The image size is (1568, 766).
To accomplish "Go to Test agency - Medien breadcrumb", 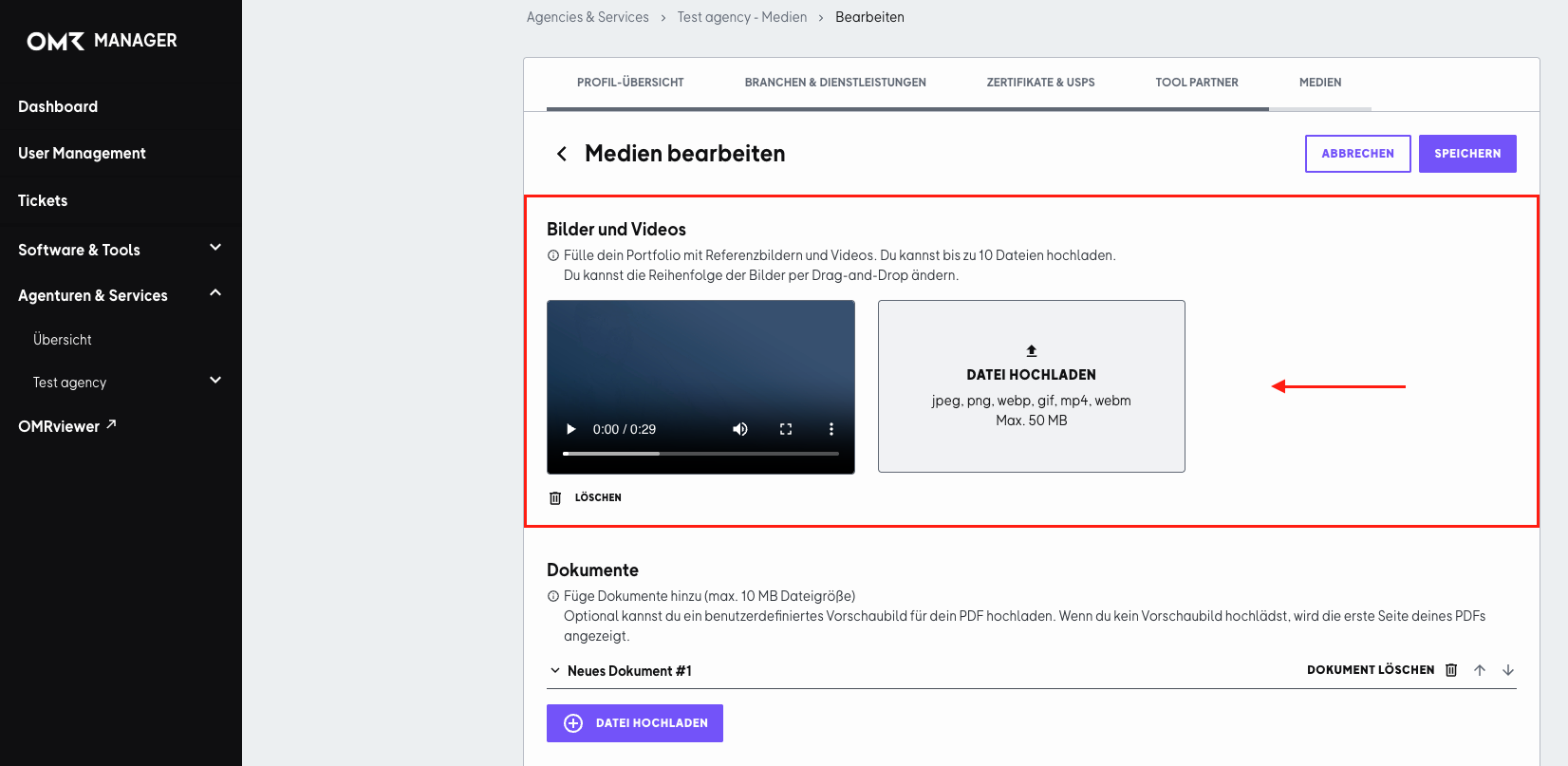I will pos(742,17).
